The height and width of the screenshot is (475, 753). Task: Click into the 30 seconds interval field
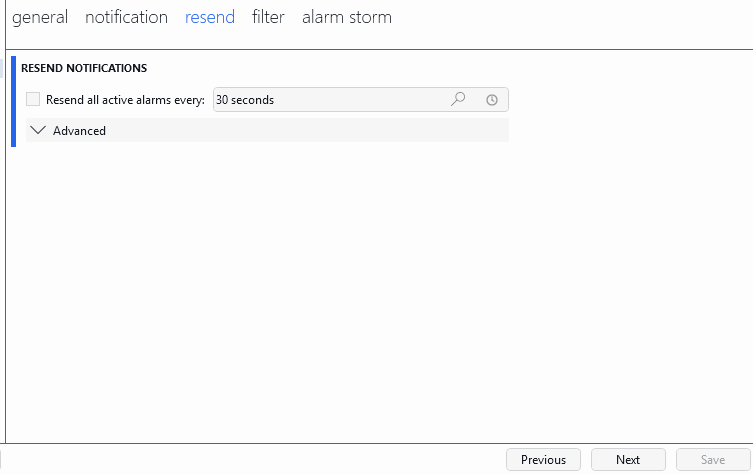click(x=331, y=99)
